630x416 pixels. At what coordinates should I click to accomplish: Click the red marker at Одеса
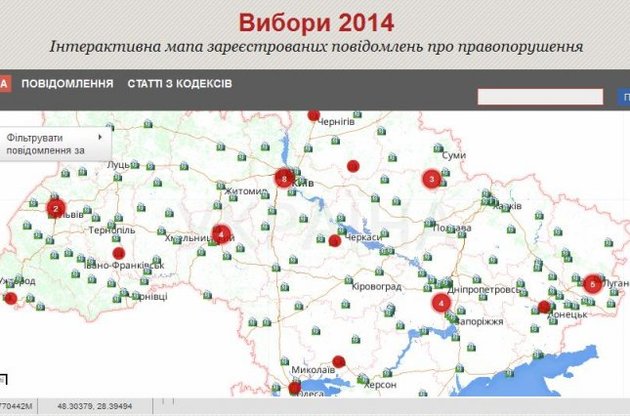pyautogui.click(x=294, y=388)
